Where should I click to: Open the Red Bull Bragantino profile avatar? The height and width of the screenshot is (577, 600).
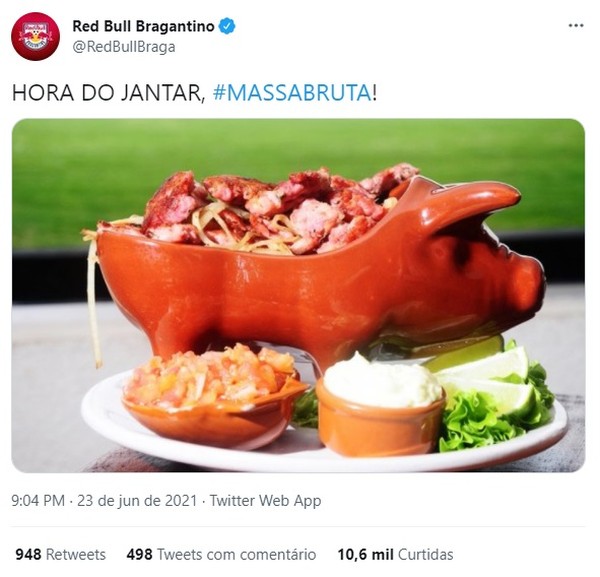click(x=36, y=36)
